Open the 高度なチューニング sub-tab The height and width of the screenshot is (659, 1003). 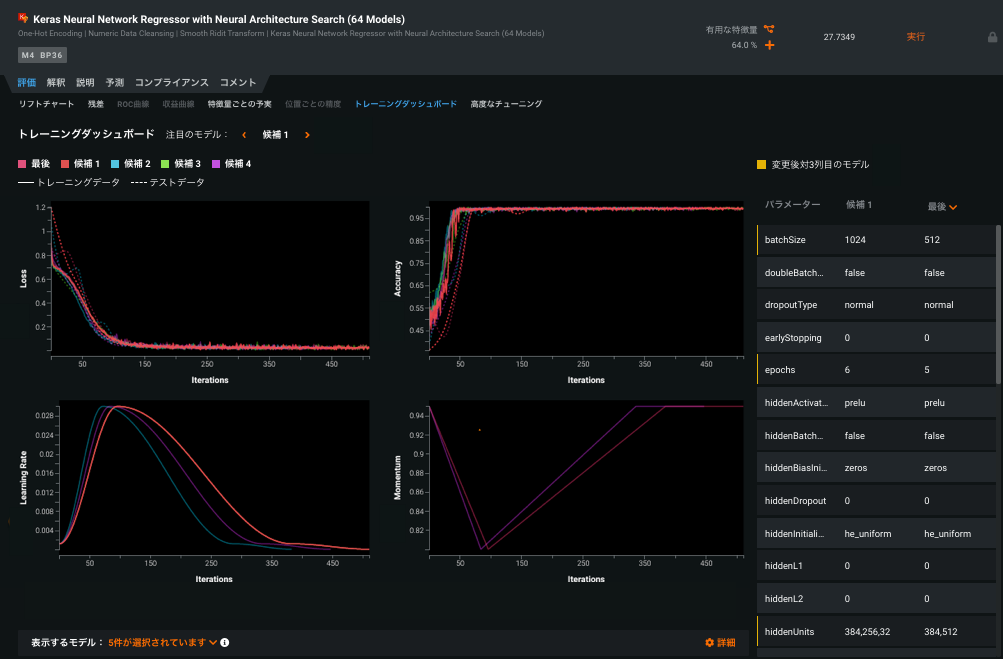(506, 104)
